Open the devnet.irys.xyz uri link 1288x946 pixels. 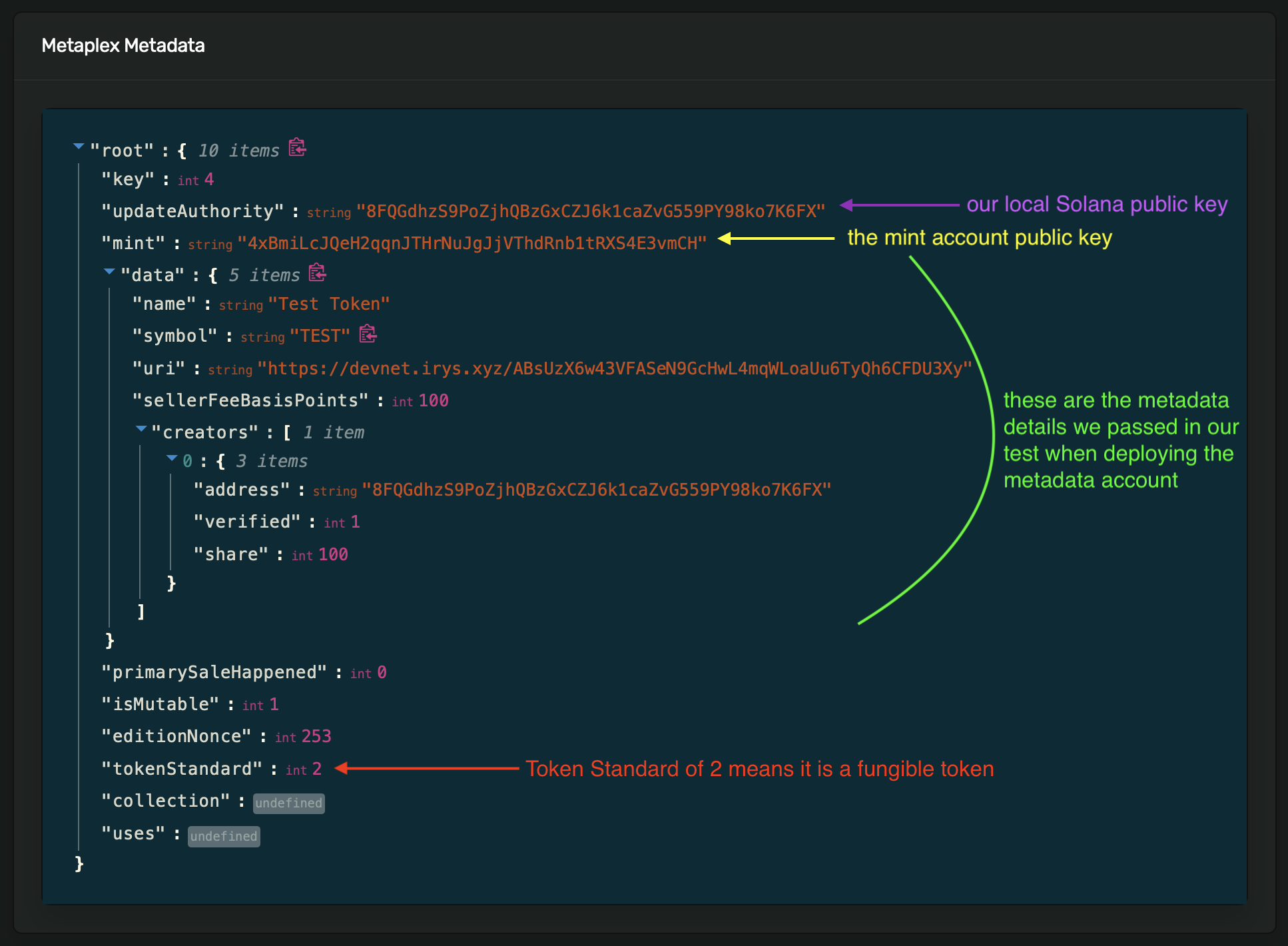coord(613,368)
